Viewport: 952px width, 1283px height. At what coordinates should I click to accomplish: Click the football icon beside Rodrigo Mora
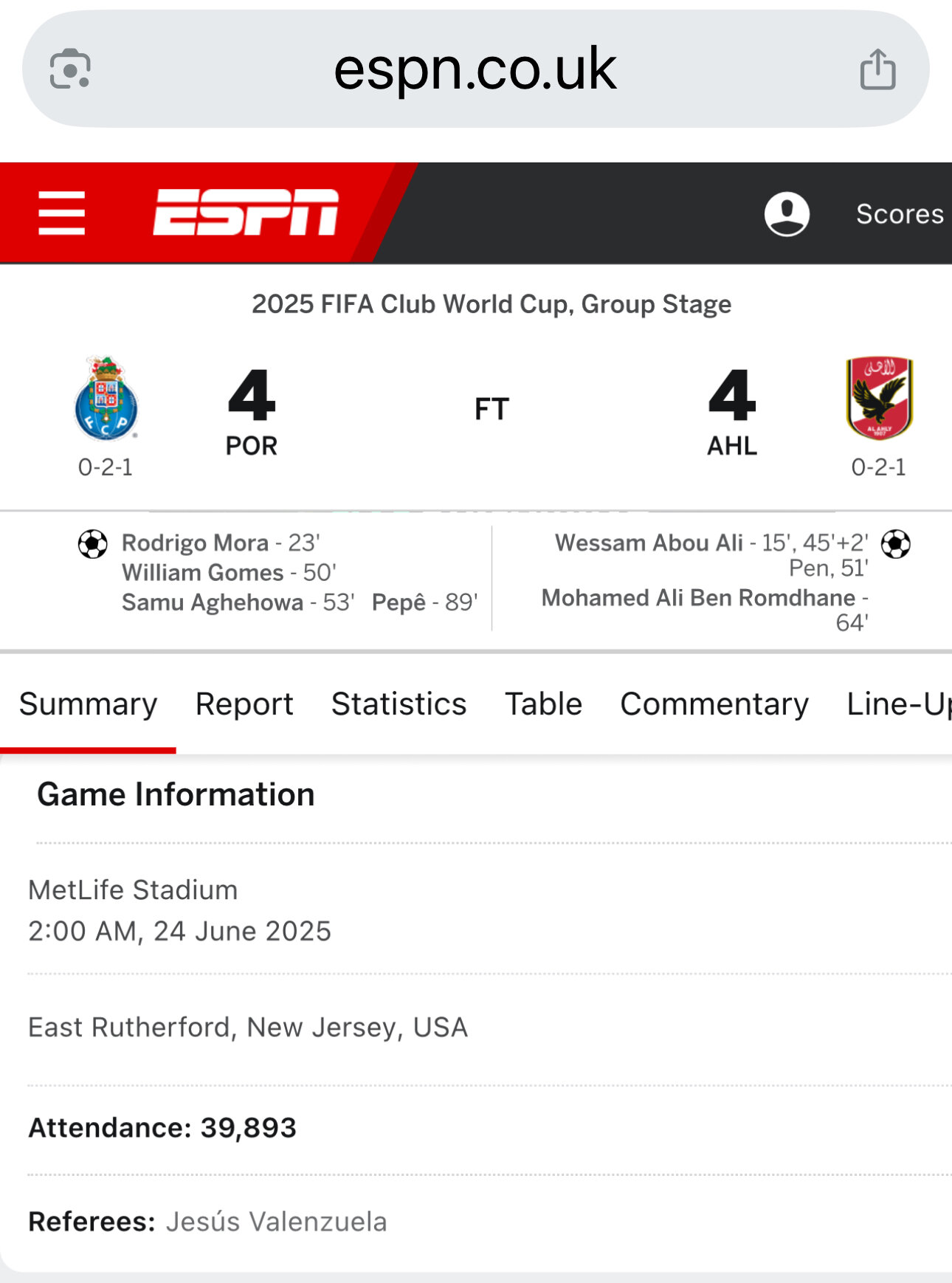tap(93, 544)
